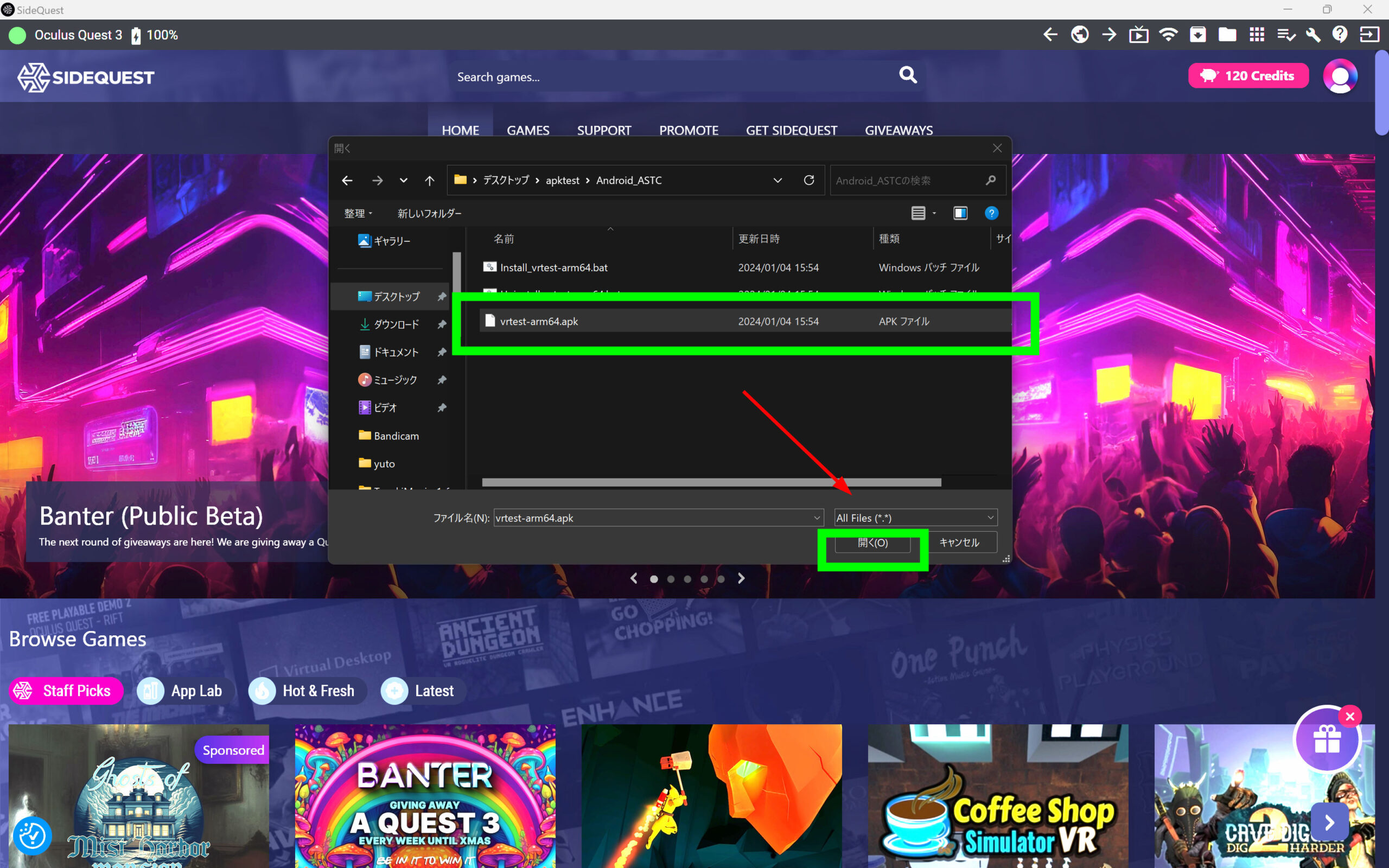Click the wrench device settings icon

coord(1312,35)
